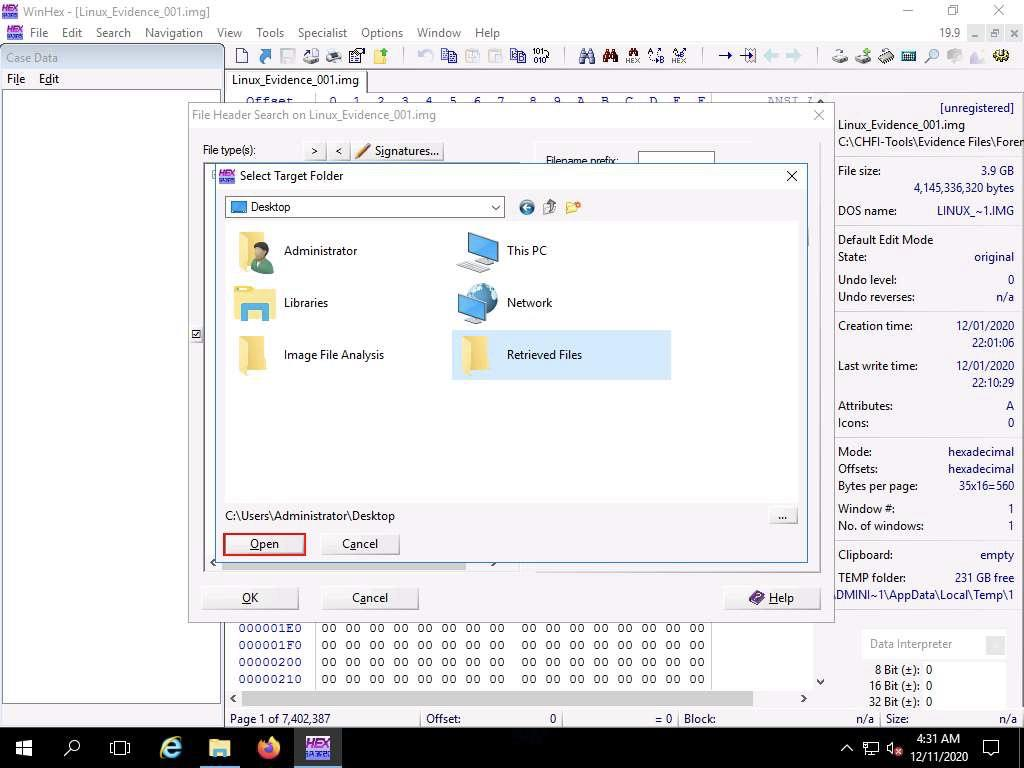Click the Create New Folder icon
The width and height of the screenshot is (1024, 768).
tap(573, 208)
